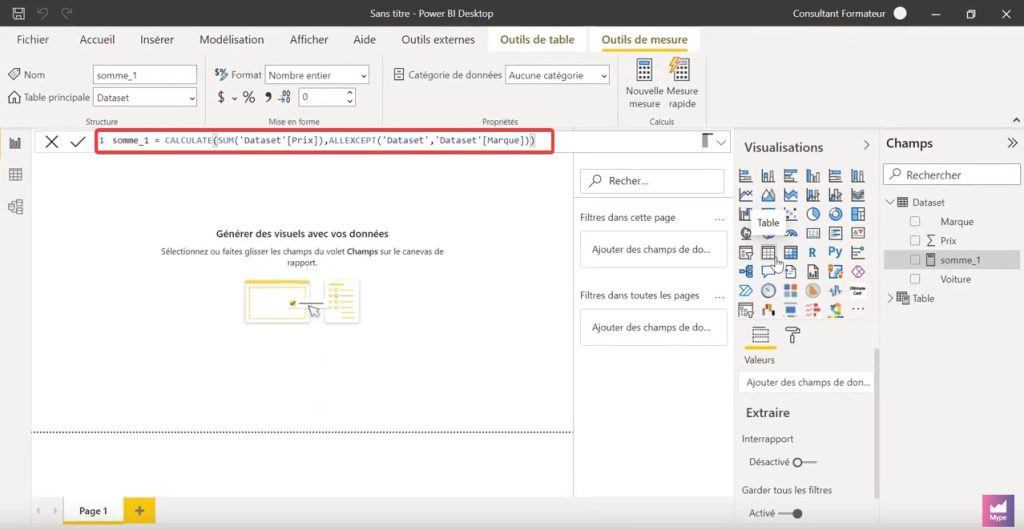The image size is (1024, 530).
Task: Click the Champs Rechercher box
Action: (x=952, y=175)
